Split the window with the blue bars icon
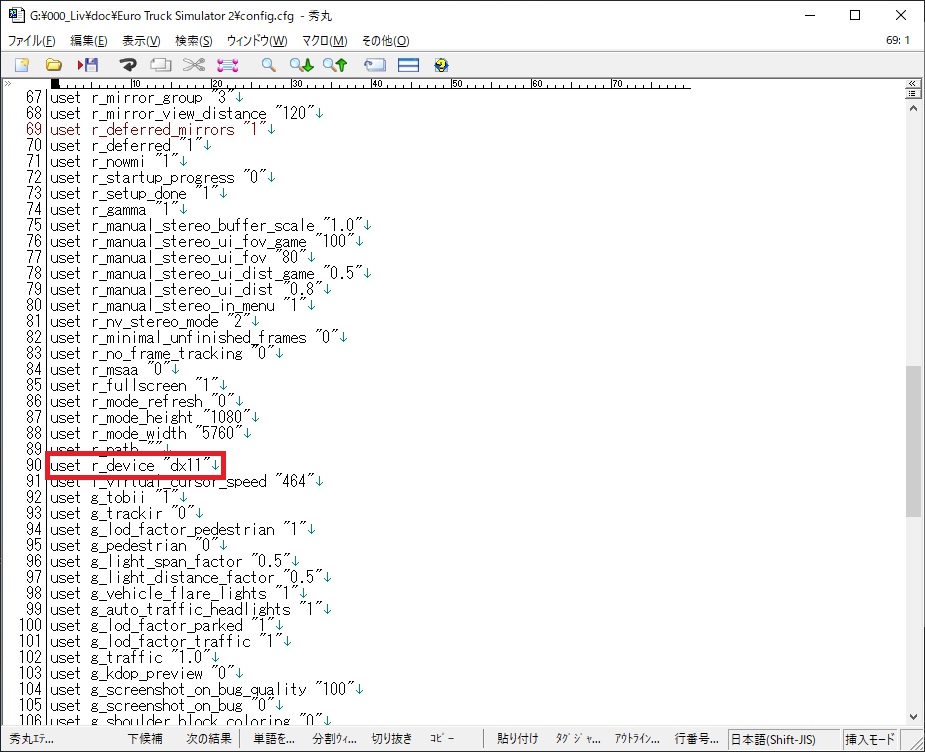This screenshot has height=752, width=925. click(408, 65)
